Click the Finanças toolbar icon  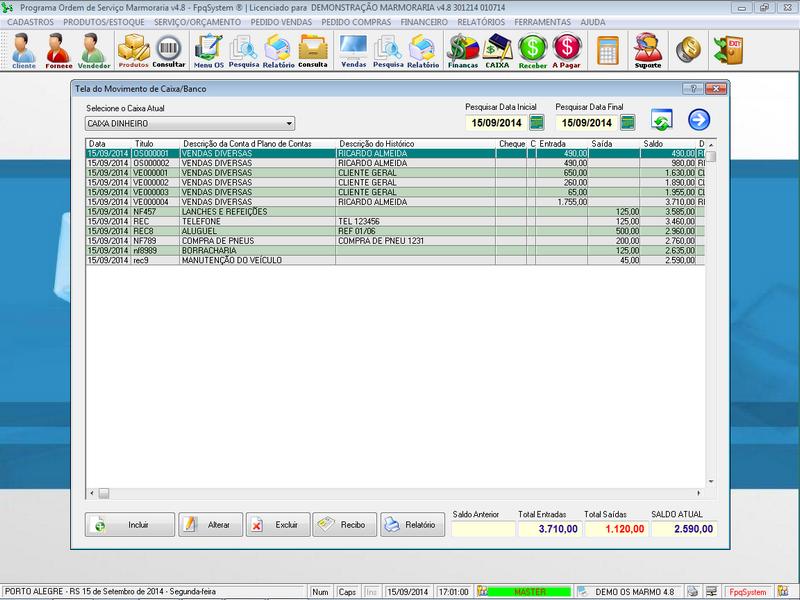[462, 50]
